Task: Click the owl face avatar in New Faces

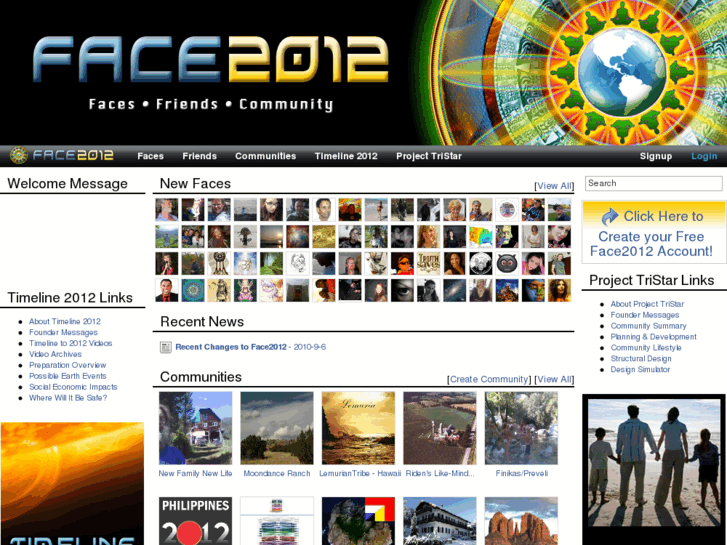Action: [507, 263]
